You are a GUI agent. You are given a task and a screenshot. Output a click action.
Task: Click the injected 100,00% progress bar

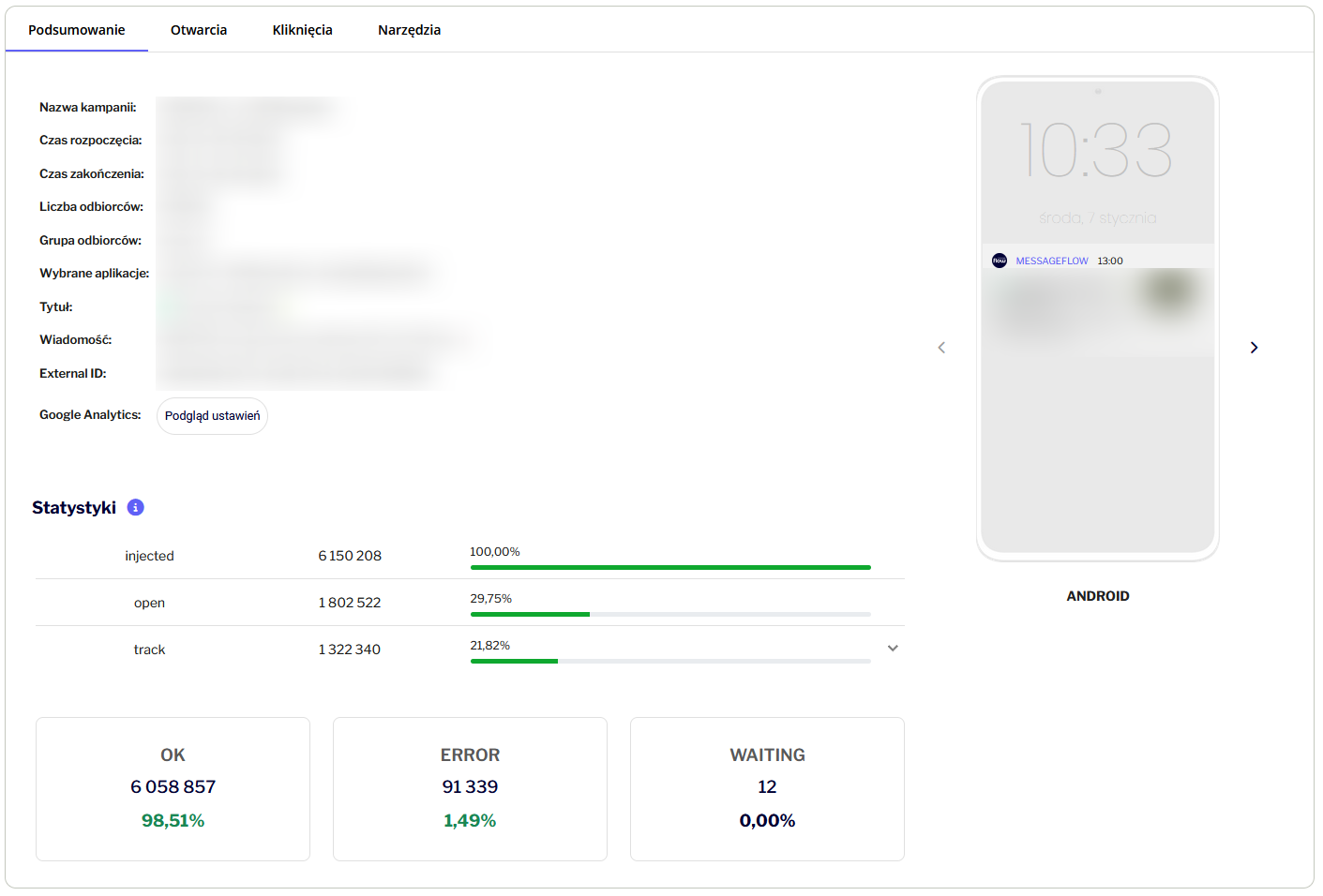click(670, 567)
